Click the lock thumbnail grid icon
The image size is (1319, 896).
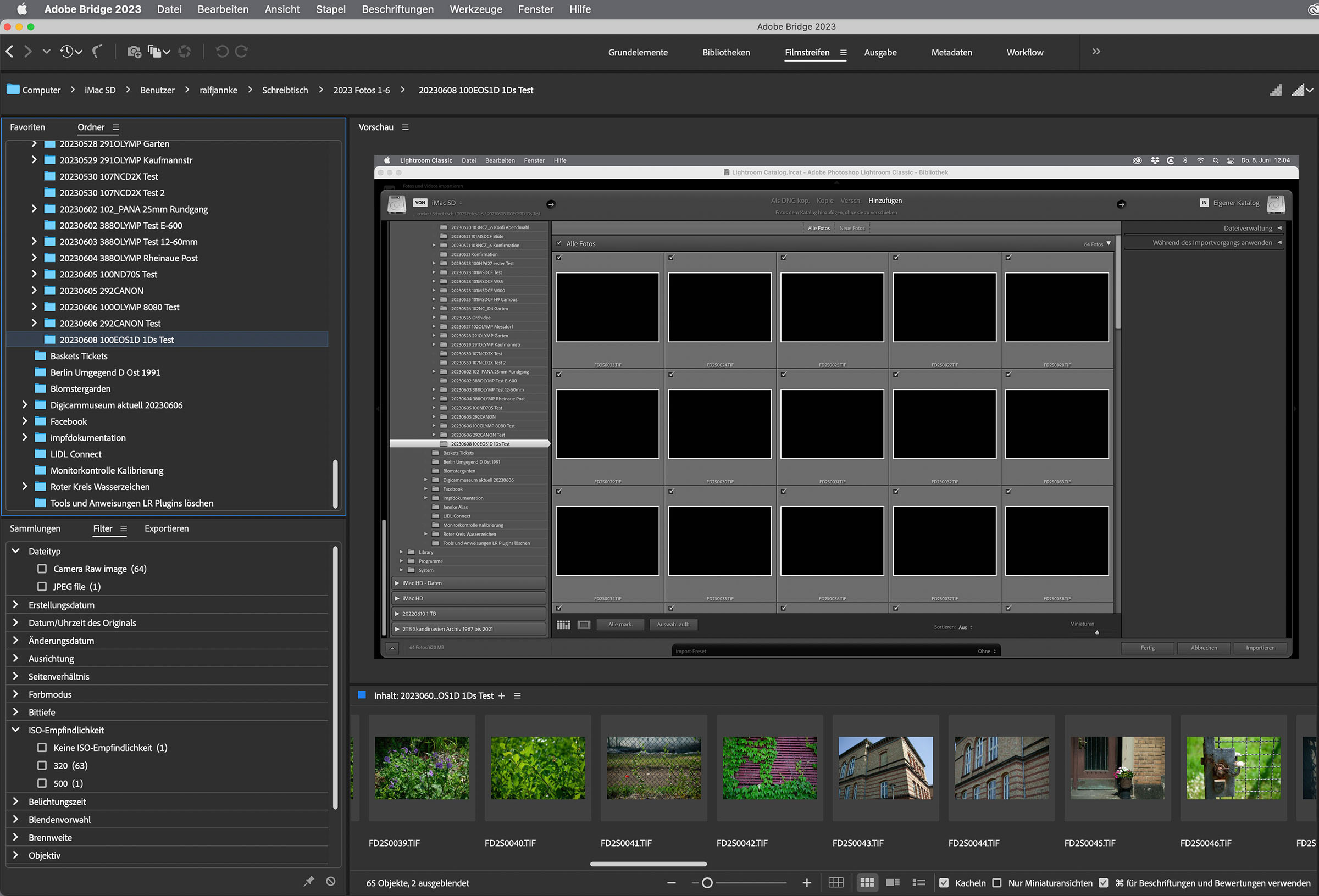[x=836, y=883]
